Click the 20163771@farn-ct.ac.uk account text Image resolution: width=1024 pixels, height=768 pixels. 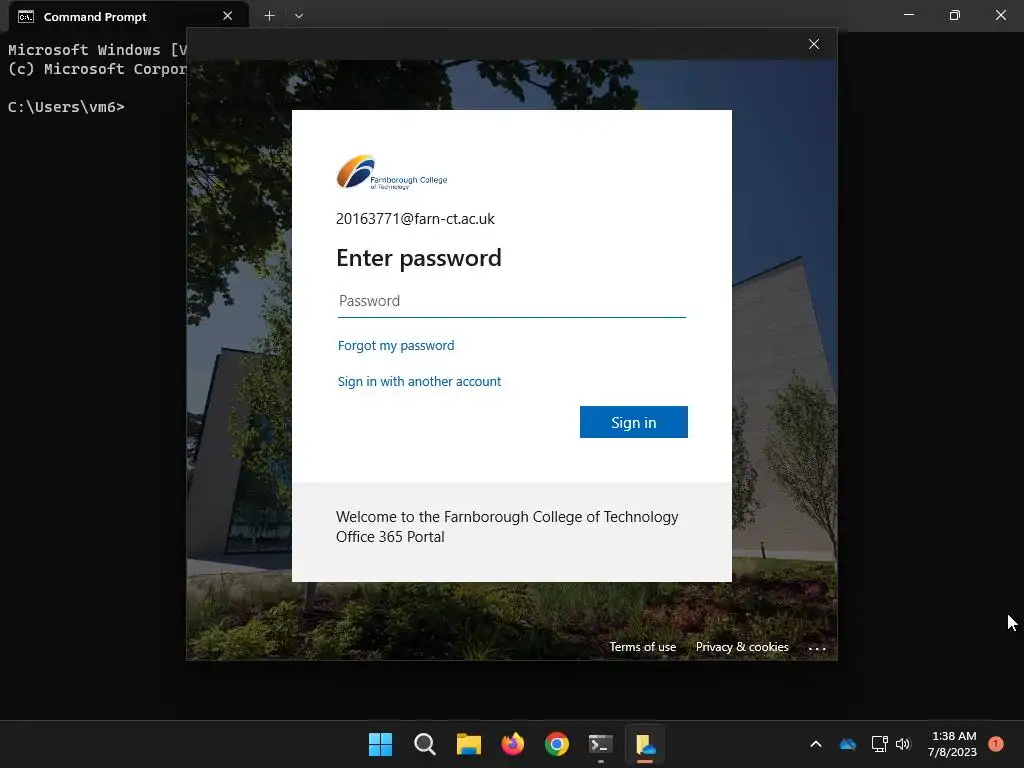[415, 219]
